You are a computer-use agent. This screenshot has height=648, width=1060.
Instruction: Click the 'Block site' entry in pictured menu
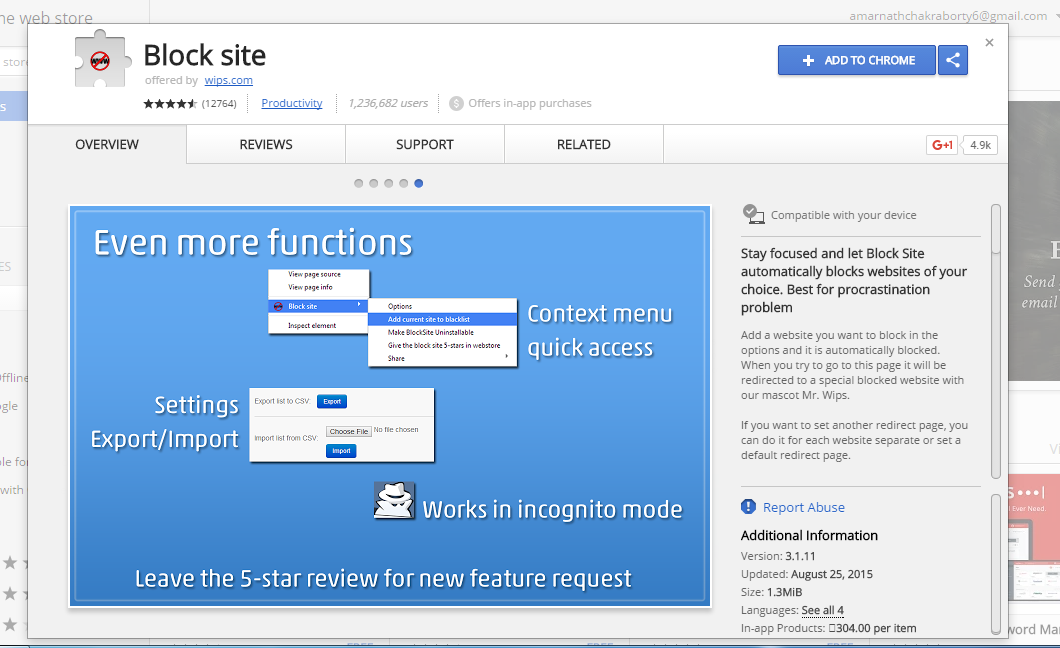pos(318,306)
